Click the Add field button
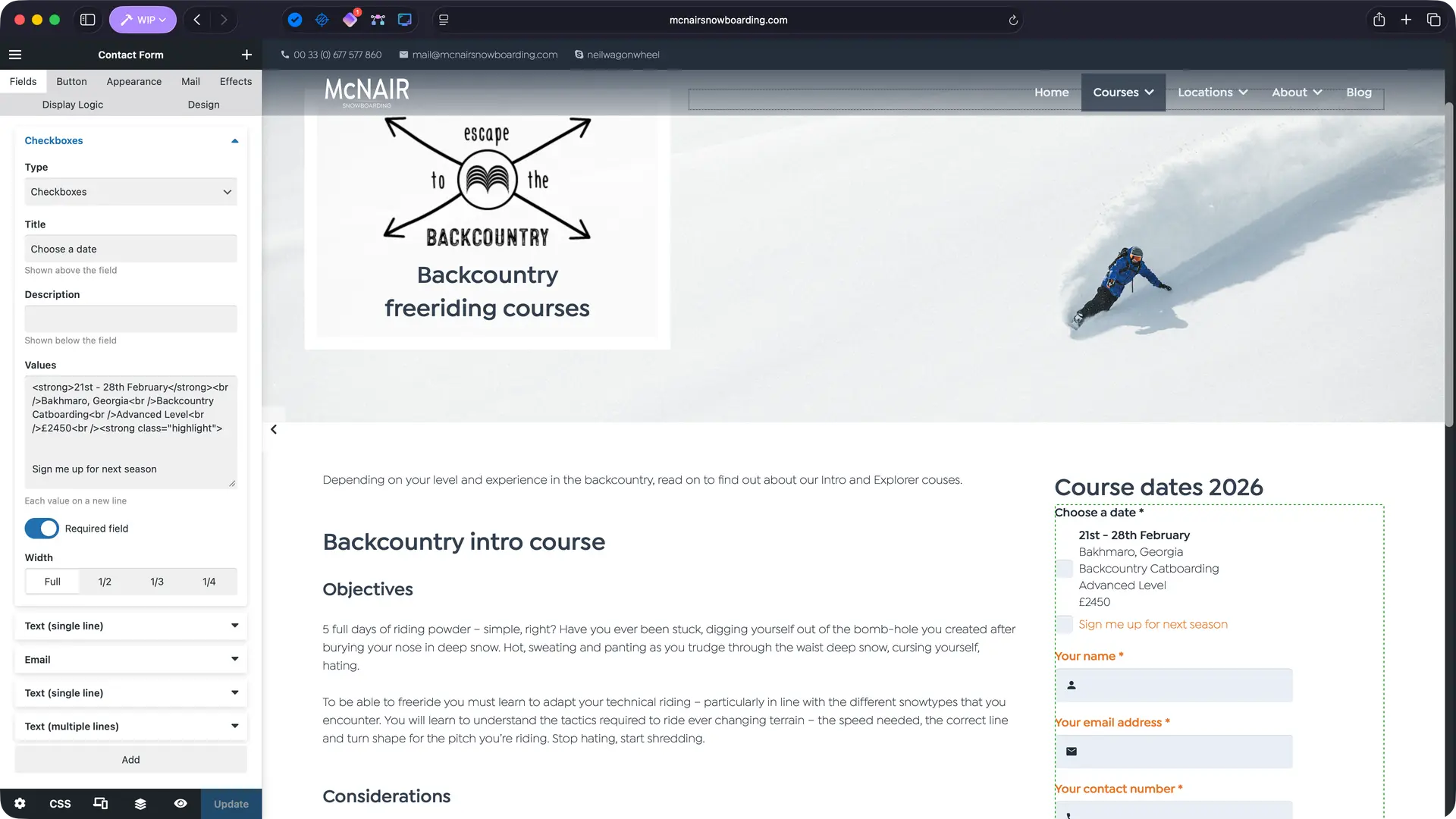This screenshot has height=819, width=1456. 130,760
